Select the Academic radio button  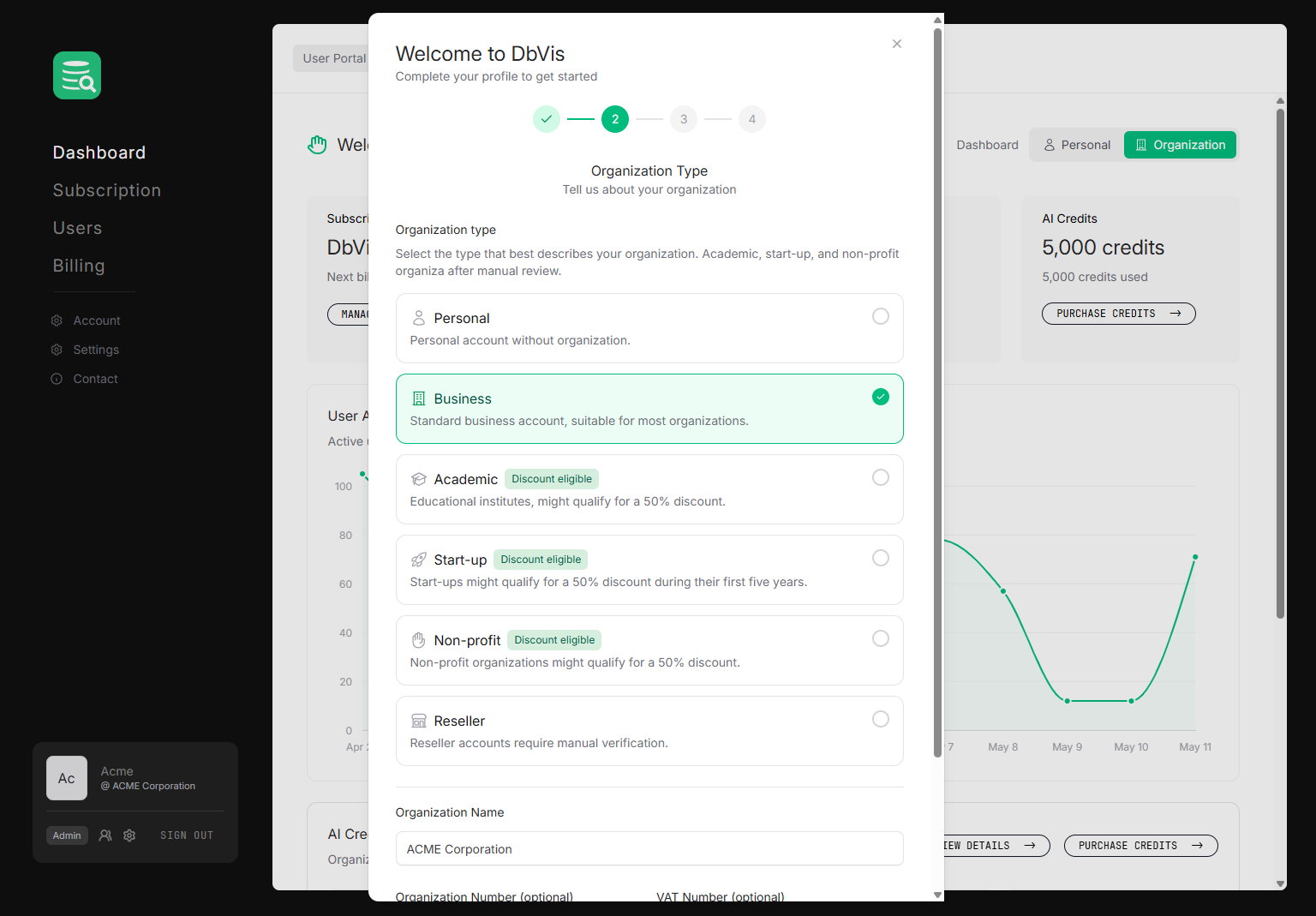pos(881,477)
